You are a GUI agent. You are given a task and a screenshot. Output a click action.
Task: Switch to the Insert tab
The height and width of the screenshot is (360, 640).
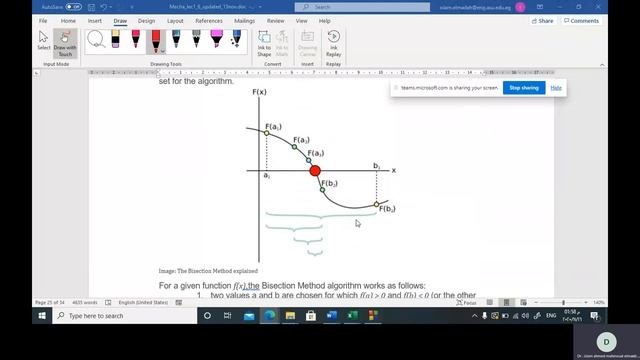95,21
